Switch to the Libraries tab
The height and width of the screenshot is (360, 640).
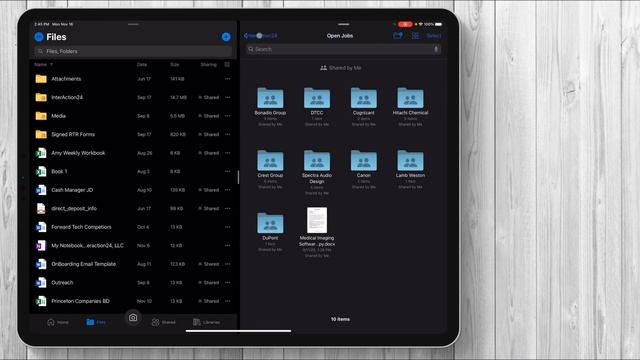[207, 322]
